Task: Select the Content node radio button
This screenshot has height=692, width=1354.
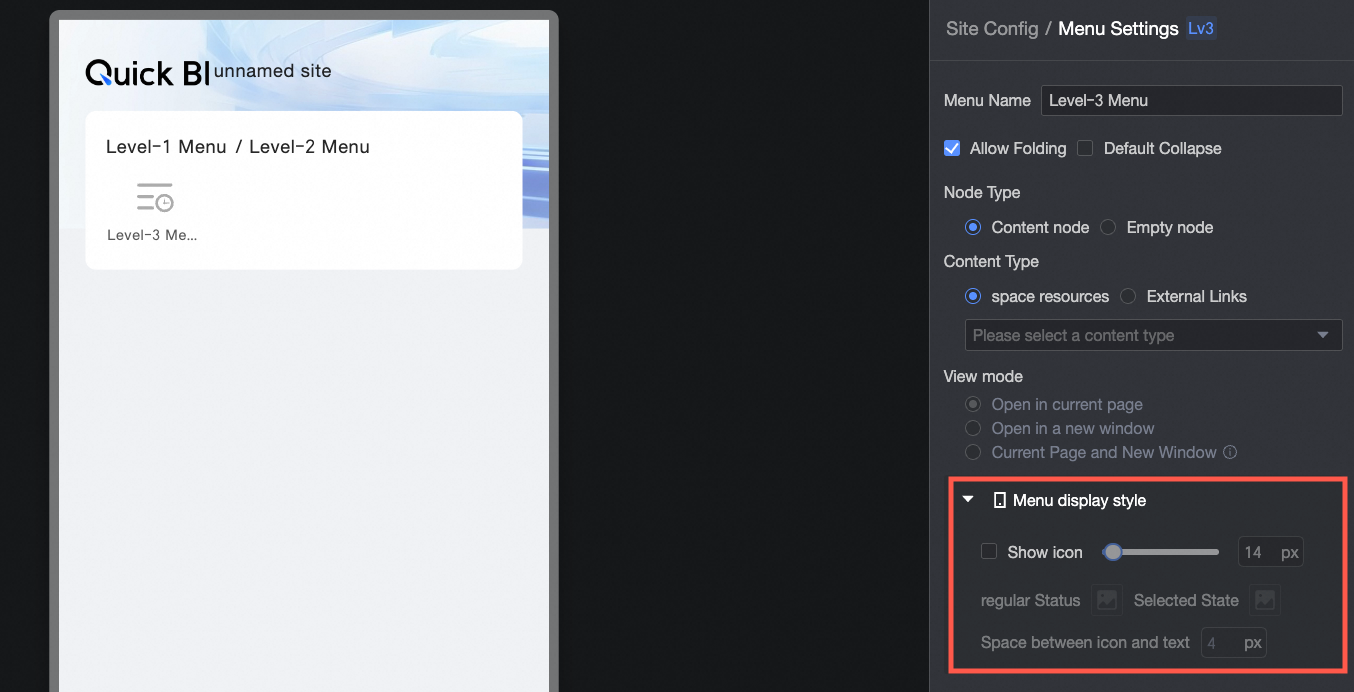Action: pos(973,227)
